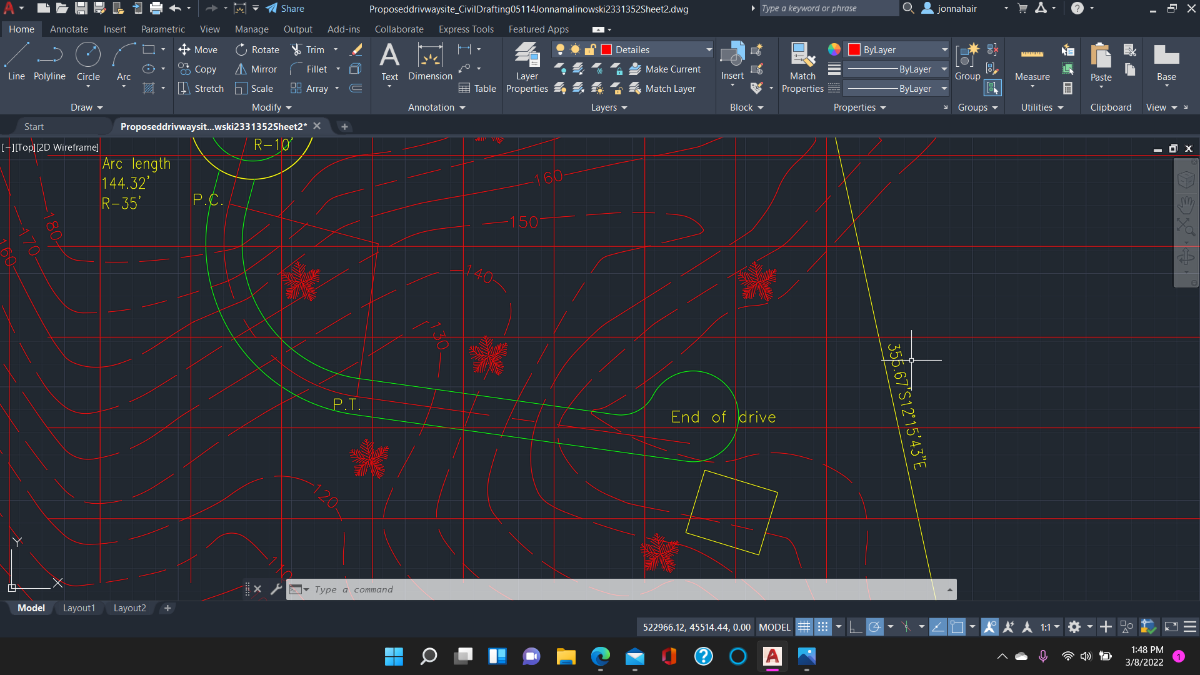This screenshot has width=1200, height=675.
Task: Activate the Polyline tool
Action: [x=50, y=62]
